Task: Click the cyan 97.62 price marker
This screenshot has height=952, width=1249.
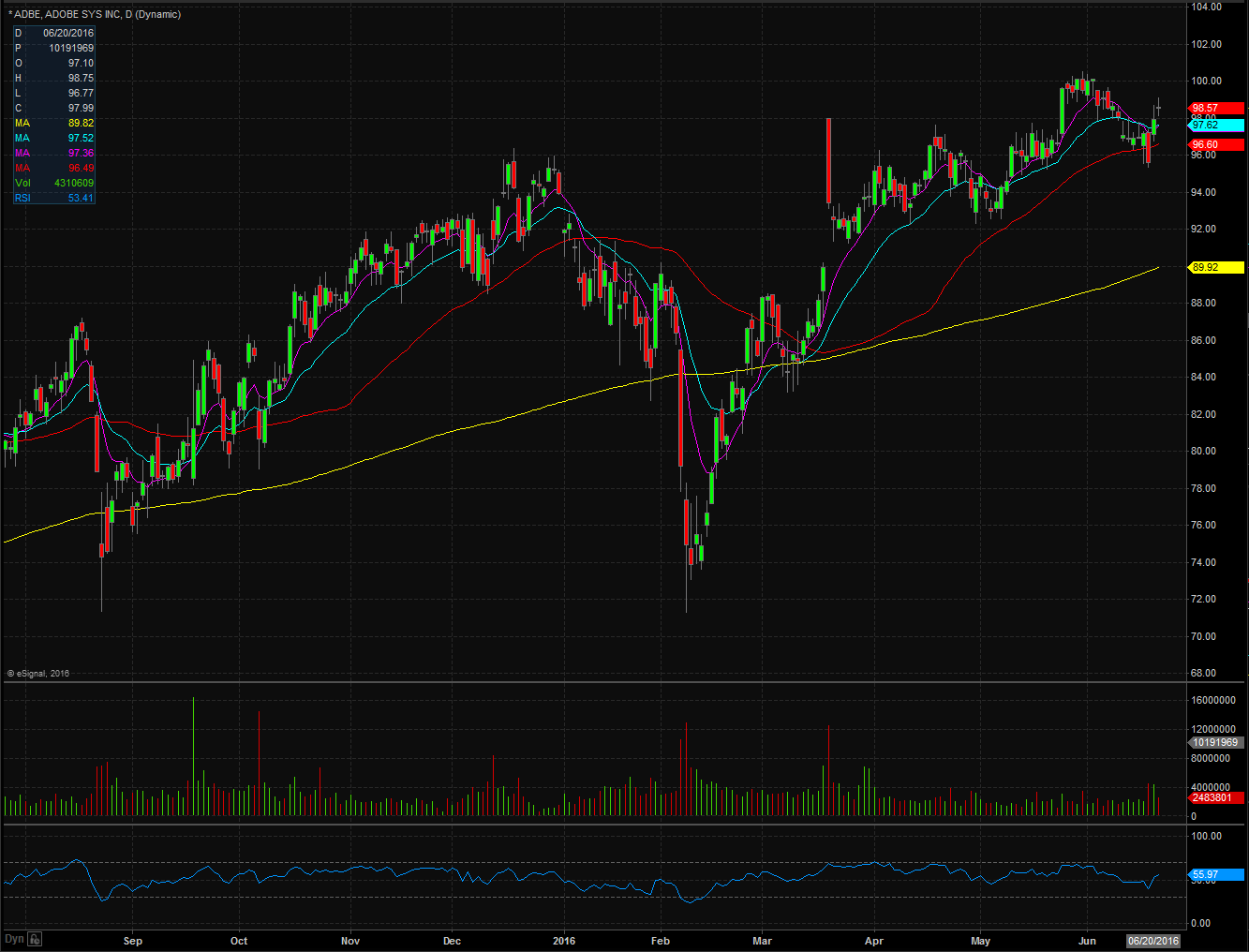Action: point(1215,125)
